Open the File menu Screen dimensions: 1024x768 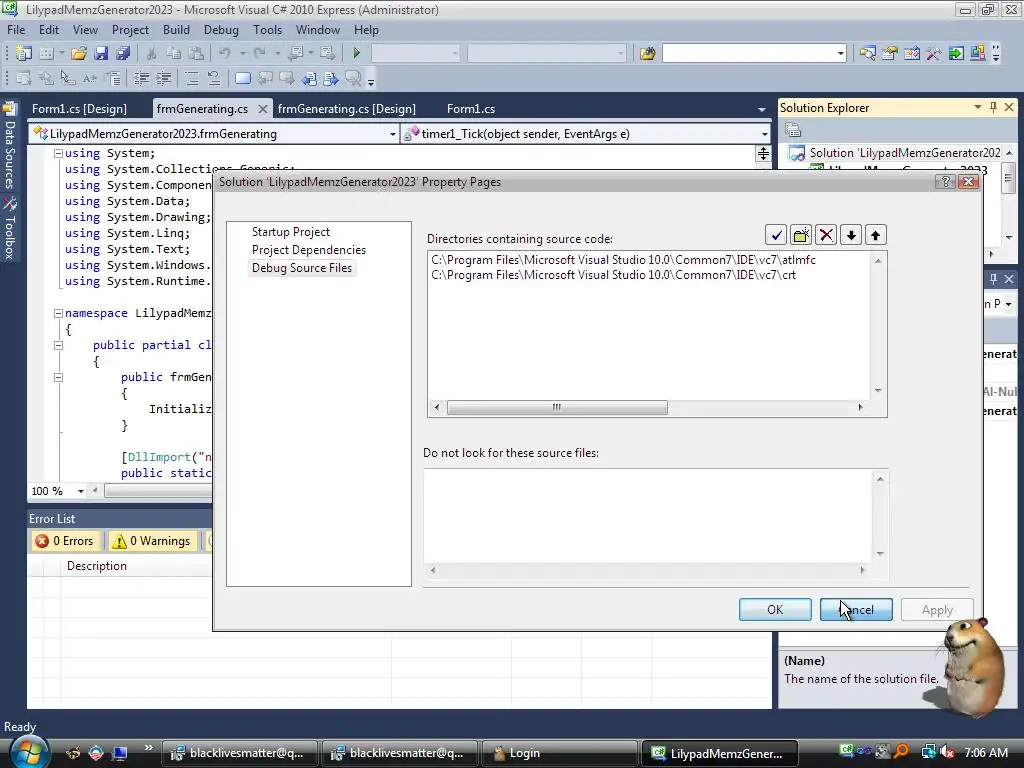(x=16, y=30)
